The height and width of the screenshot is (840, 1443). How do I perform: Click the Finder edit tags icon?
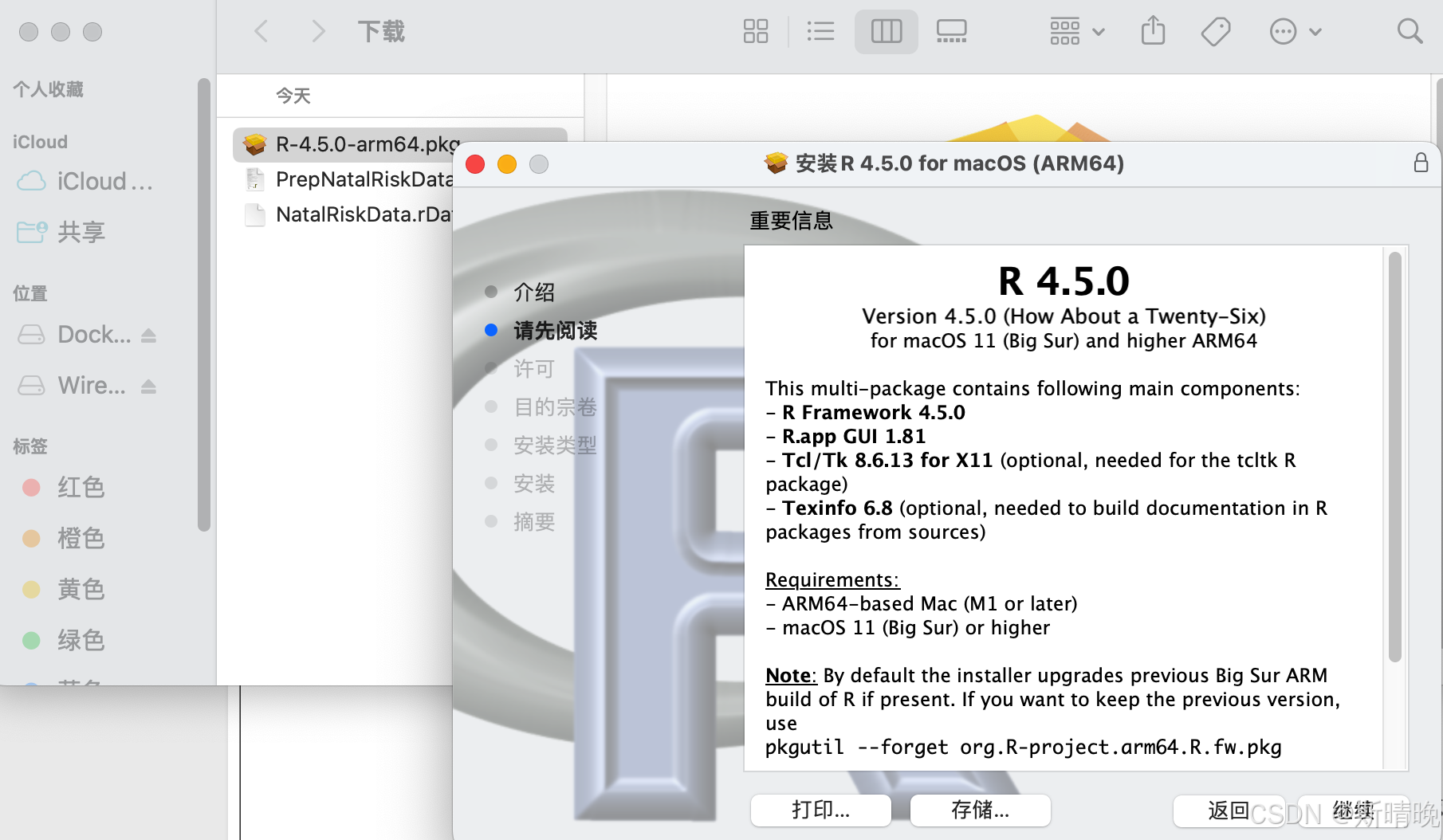[x=1216, y=32]
